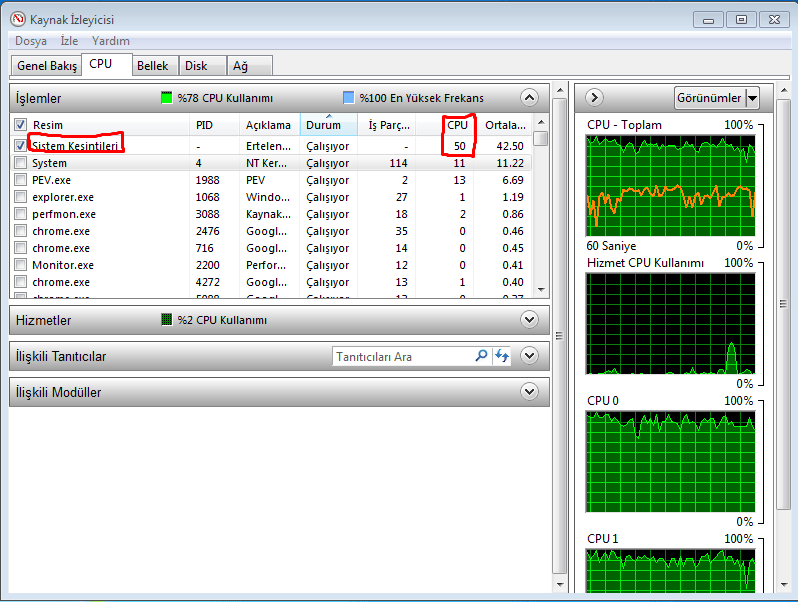Toggle the select-all checkbox next to Resim
The image size is (798, 602).
20,125
